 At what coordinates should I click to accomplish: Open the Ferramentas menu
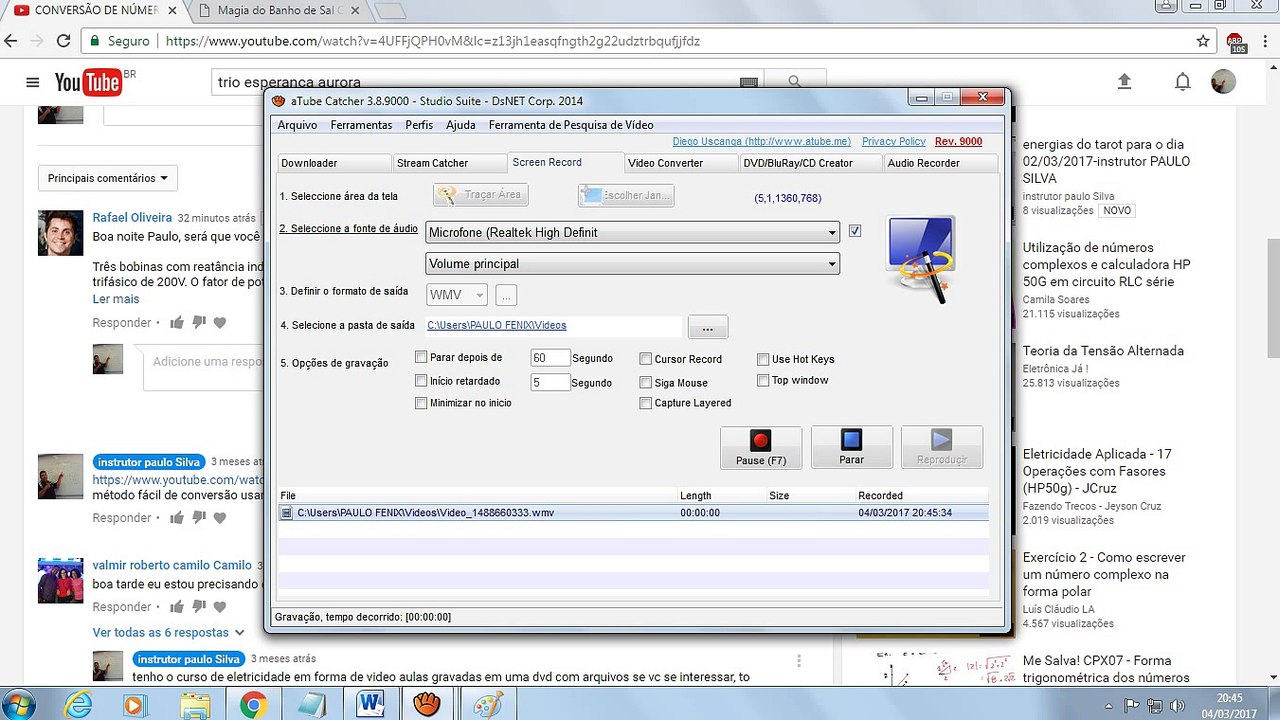pos(361,125)
